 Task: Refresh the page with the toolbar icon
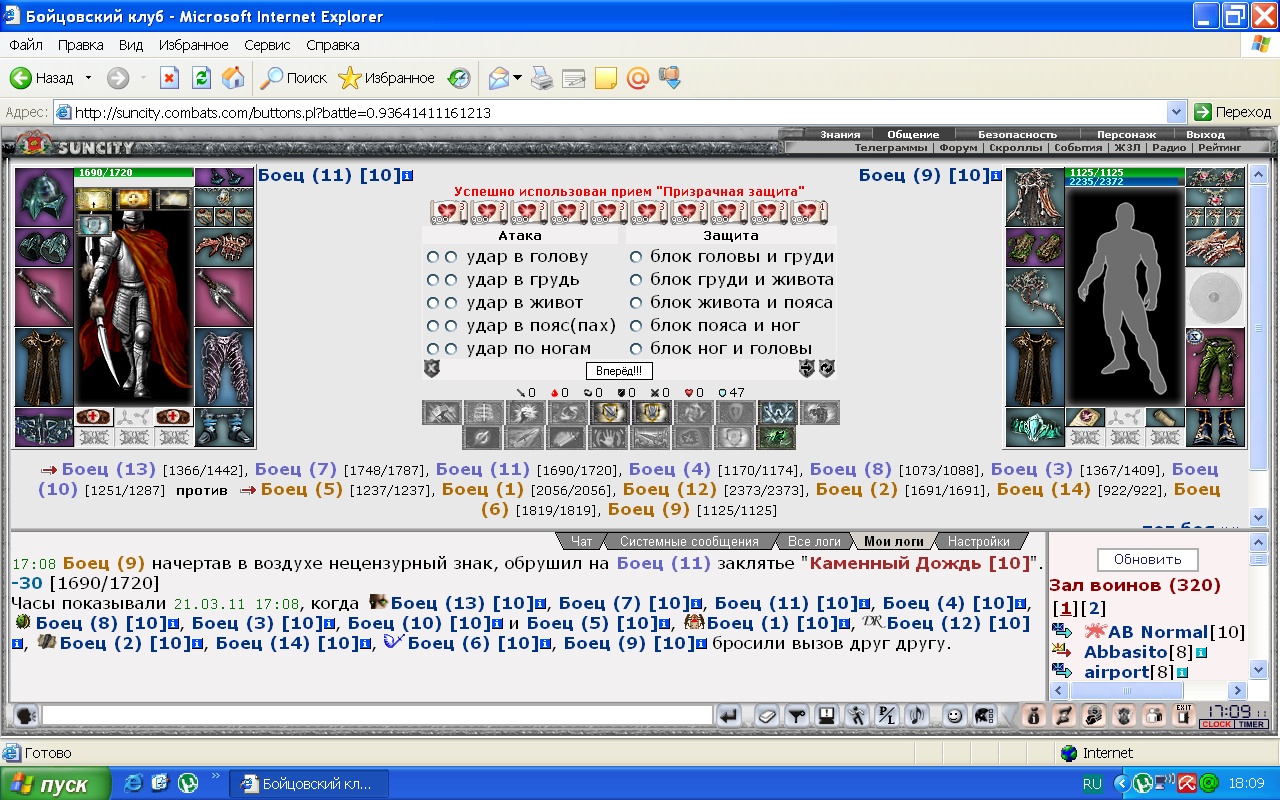201,78
